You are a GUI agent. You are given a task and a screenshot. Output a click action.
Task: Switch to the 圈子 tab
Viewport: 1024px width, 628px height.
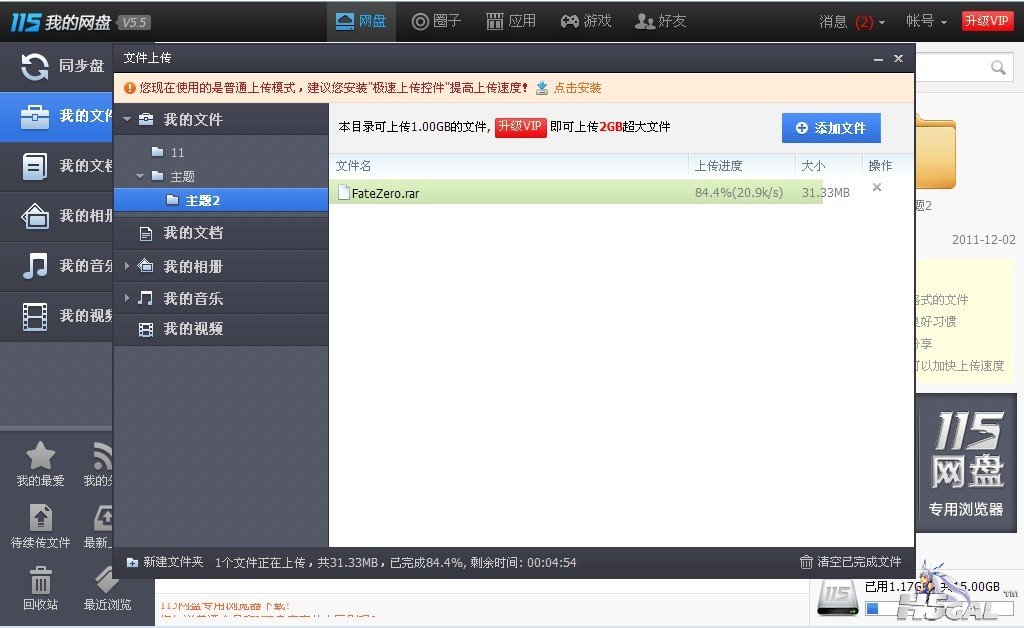(x=436, y=22)
